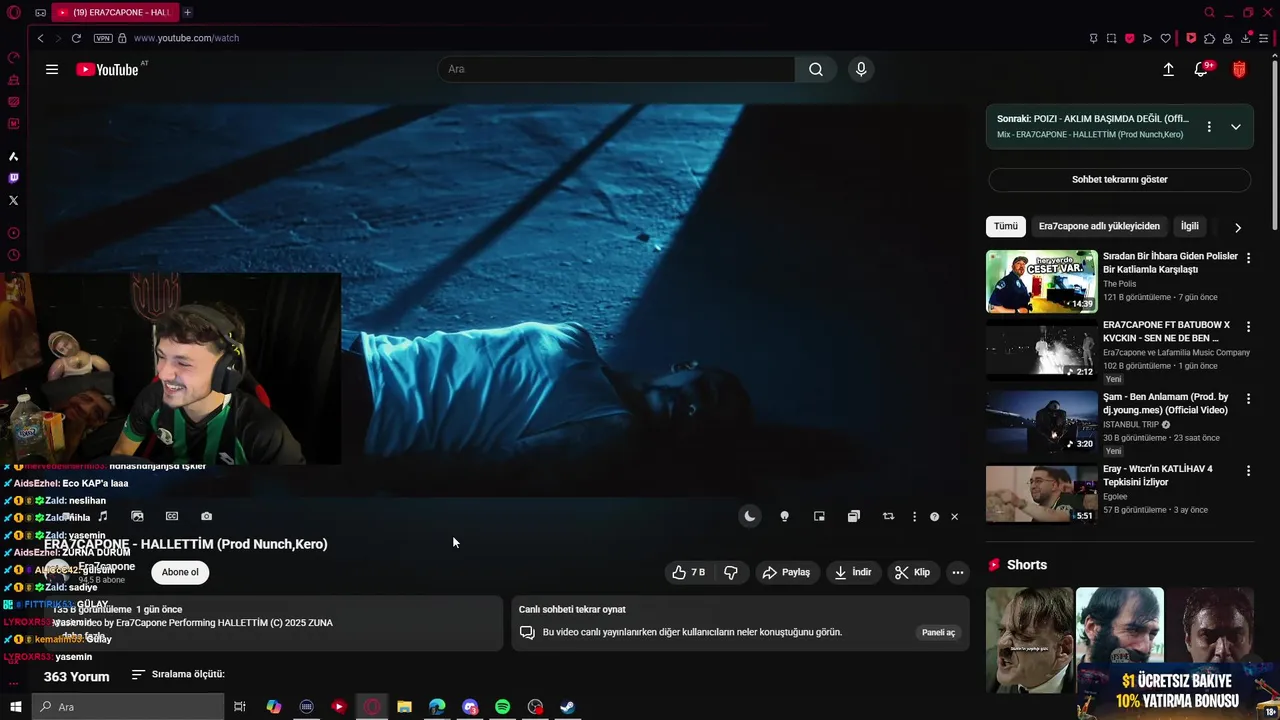This screenshot has height=720, width=1280.
Task: Open browser extensions puzzle icon
Action: tap(1209, 38)
